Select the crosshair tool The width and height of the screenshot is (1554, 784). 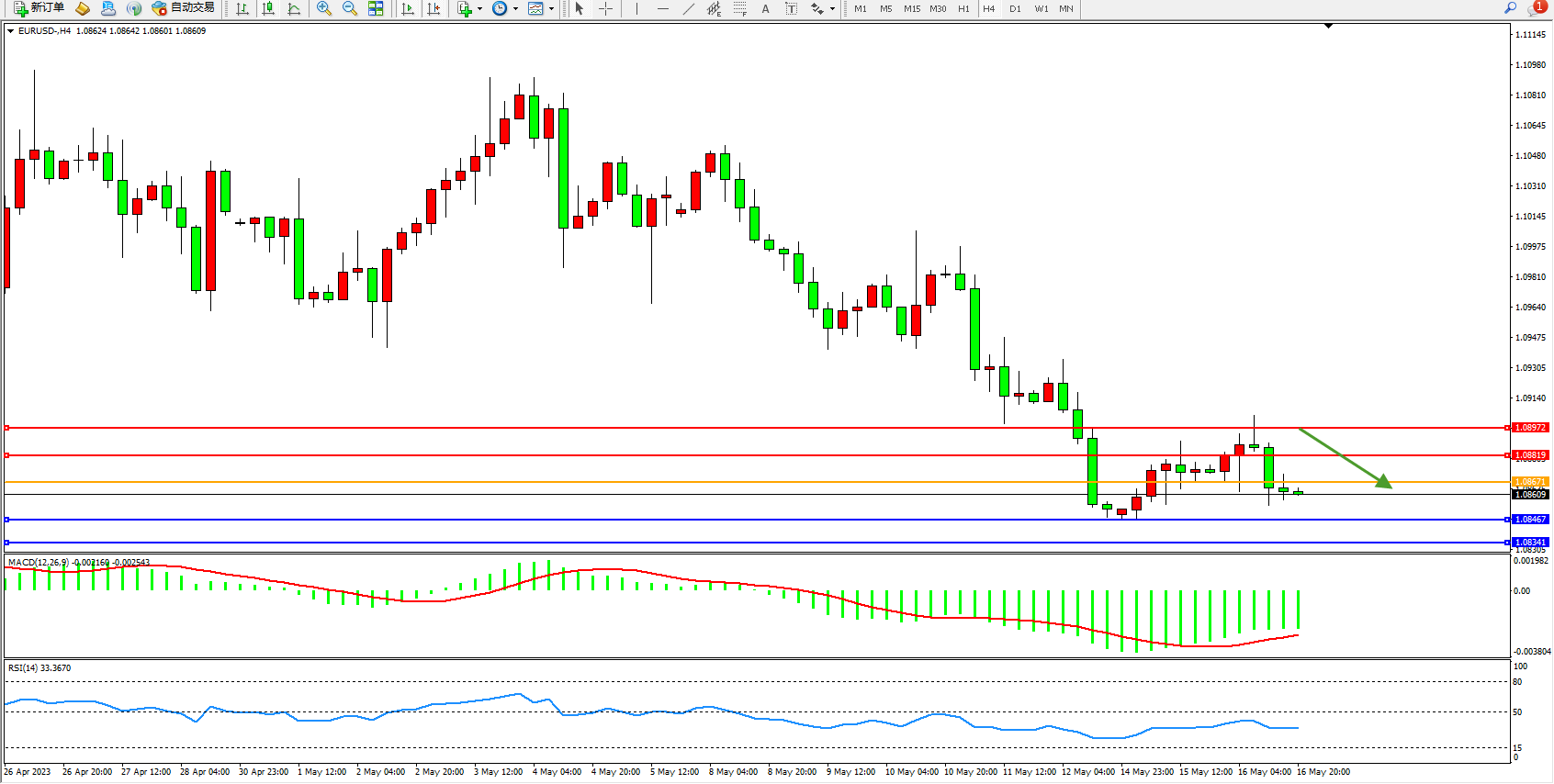(606, 8)
